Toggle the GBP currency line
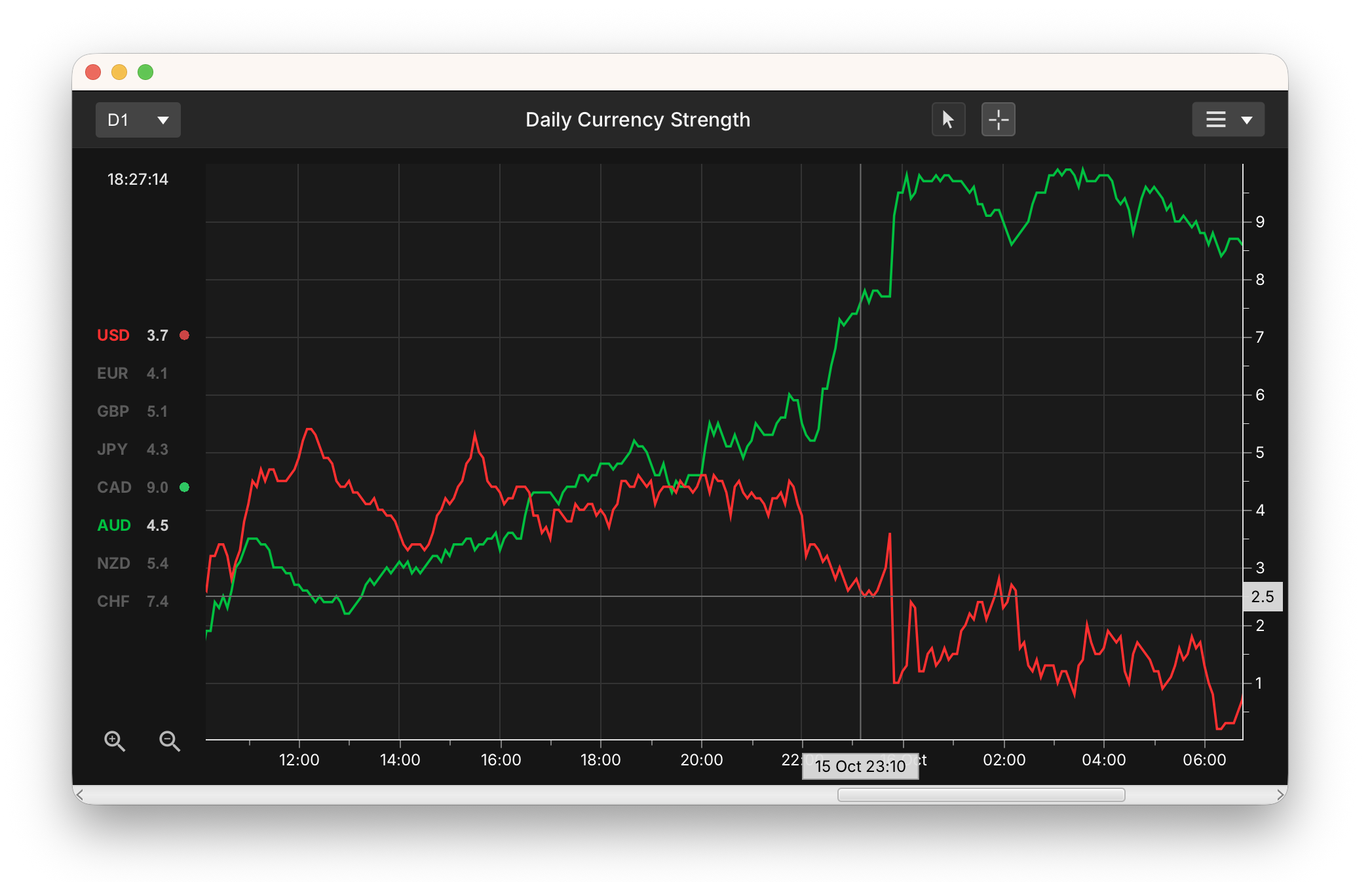1372x882 pixels. pos(132,412)
